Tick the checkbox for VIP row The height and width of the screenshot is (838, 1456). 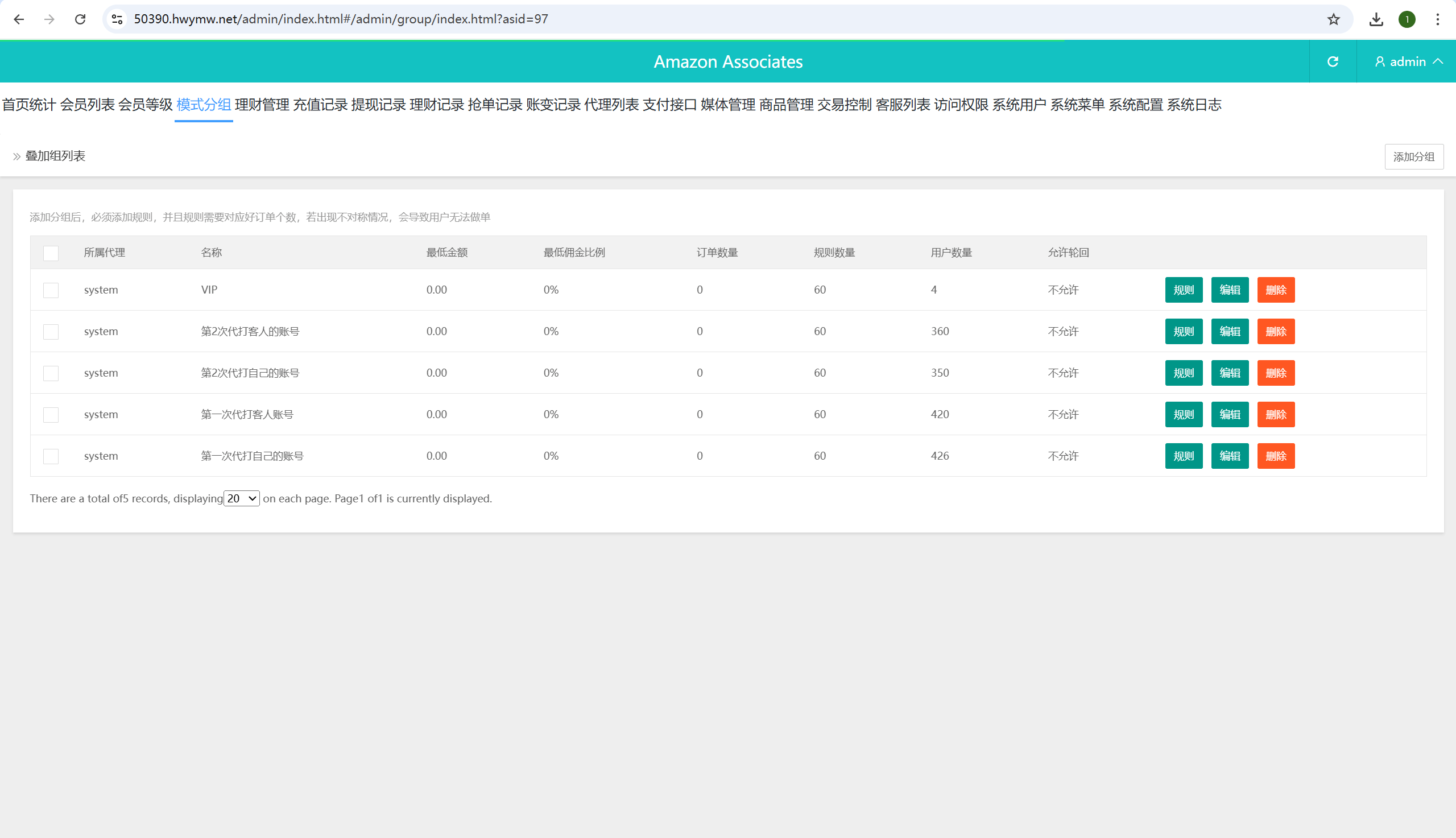(x=51, y=290)
